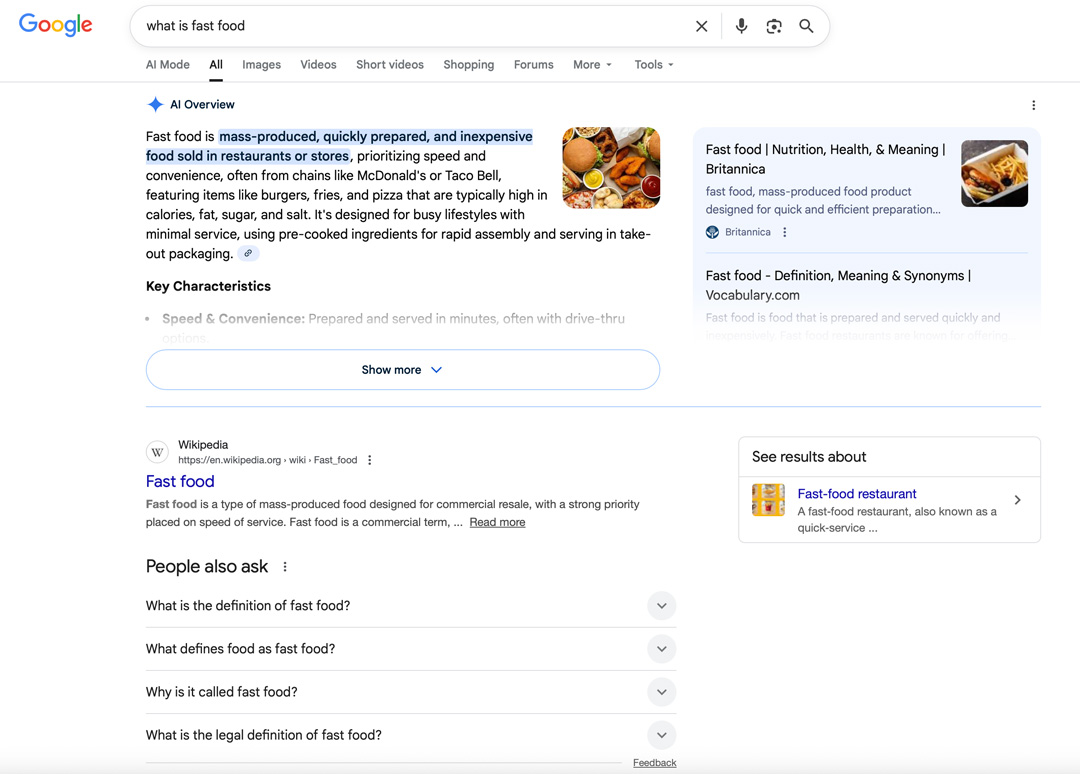Open Google Lens camera search
The width and height of the screenshot is (1080, 774).
point(774,26)
